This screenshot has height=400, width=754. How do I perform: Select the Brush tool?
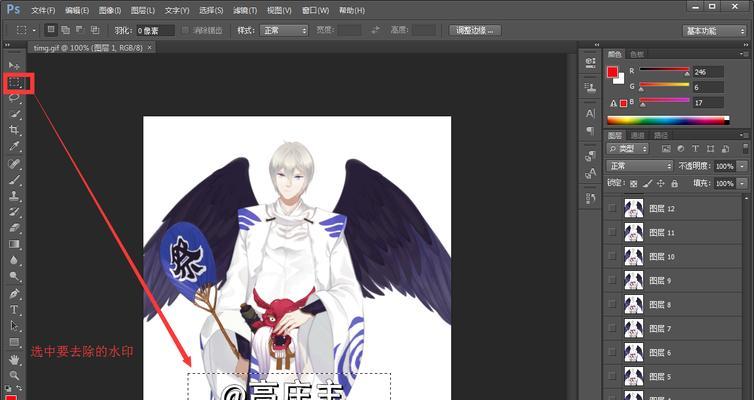pos(14,180)
